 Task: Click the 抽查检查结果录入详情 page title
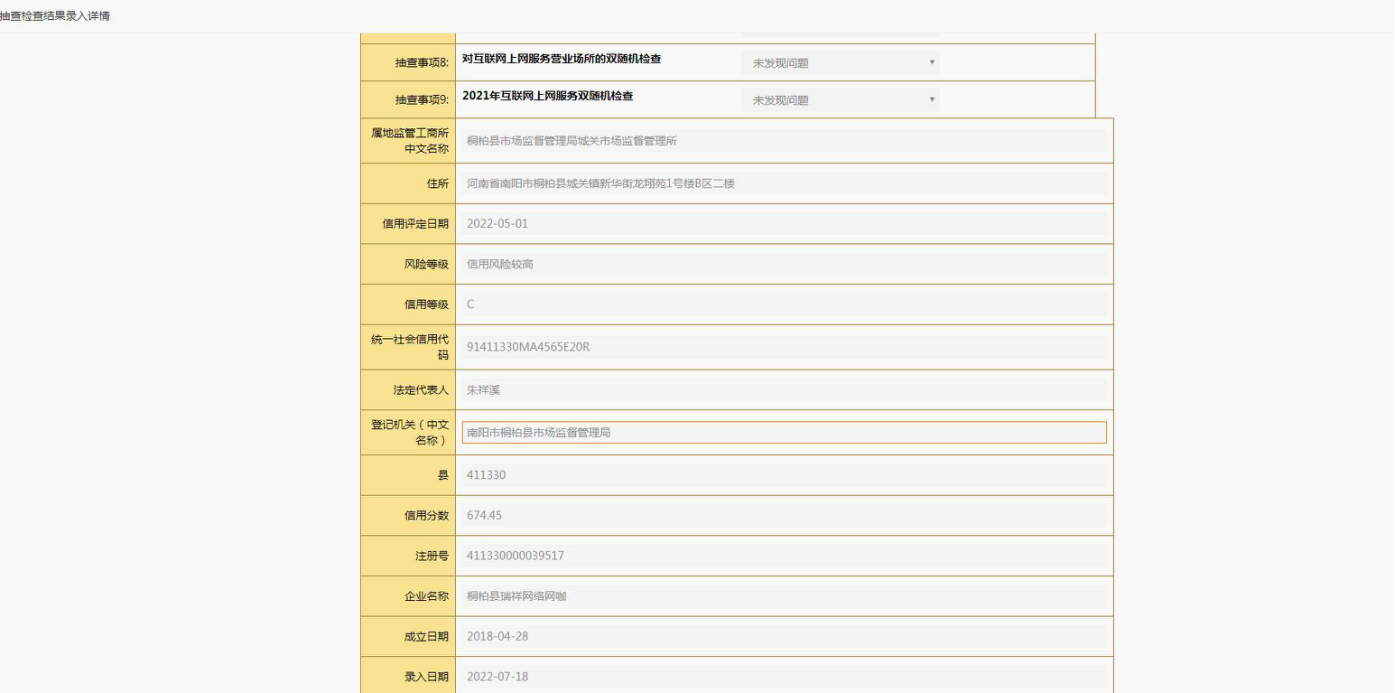[x=55, y=16]
